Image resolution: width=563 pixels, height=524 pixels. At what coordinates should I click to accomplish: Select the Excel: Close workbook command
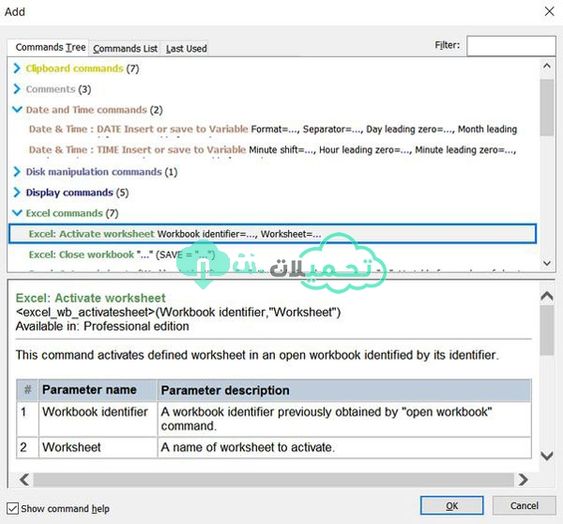click(122, 255)
